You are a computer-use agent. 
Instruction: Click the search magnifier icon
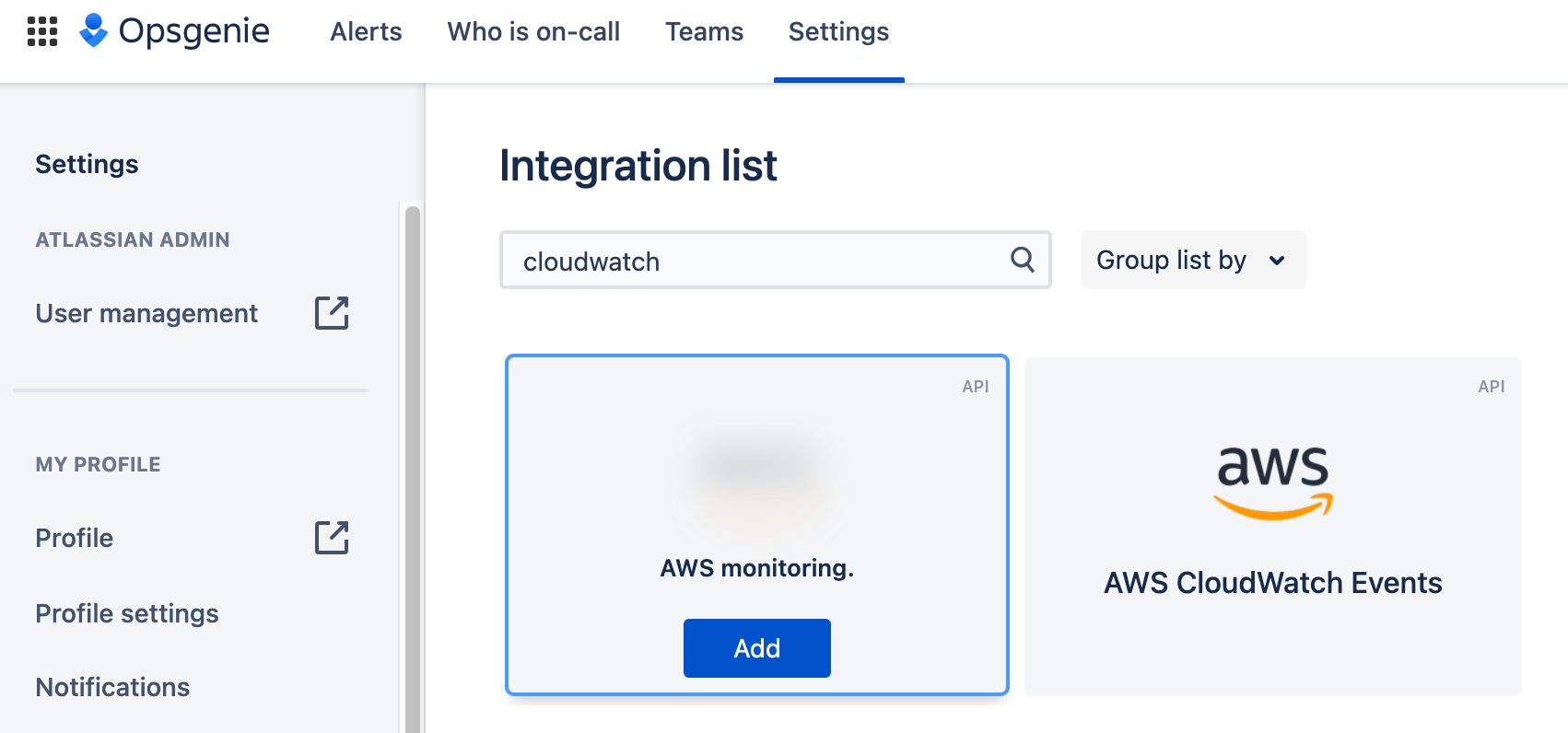[1022, 260]
